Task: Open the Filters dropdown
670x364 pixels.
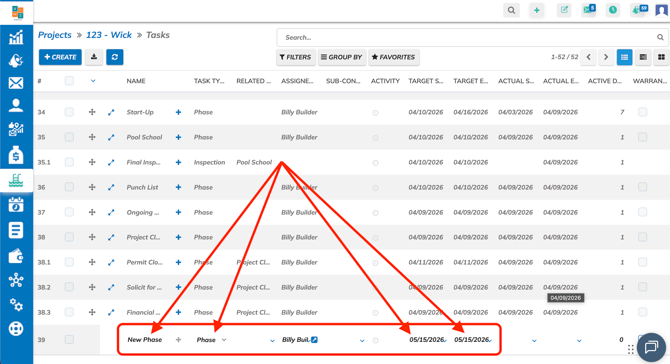Action: [x=296, y=57]
